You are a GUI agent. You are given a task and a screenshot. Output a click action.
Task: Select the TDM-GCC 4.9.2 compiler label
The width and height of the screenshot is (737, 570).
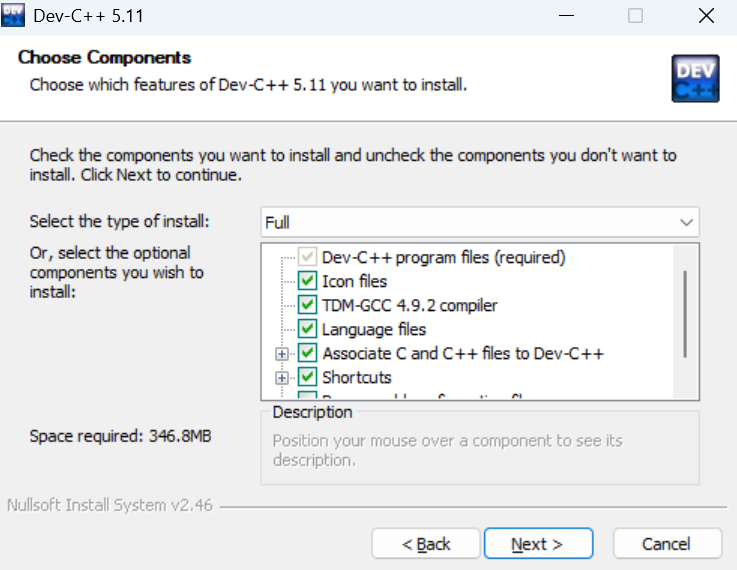tap(409, 305)
